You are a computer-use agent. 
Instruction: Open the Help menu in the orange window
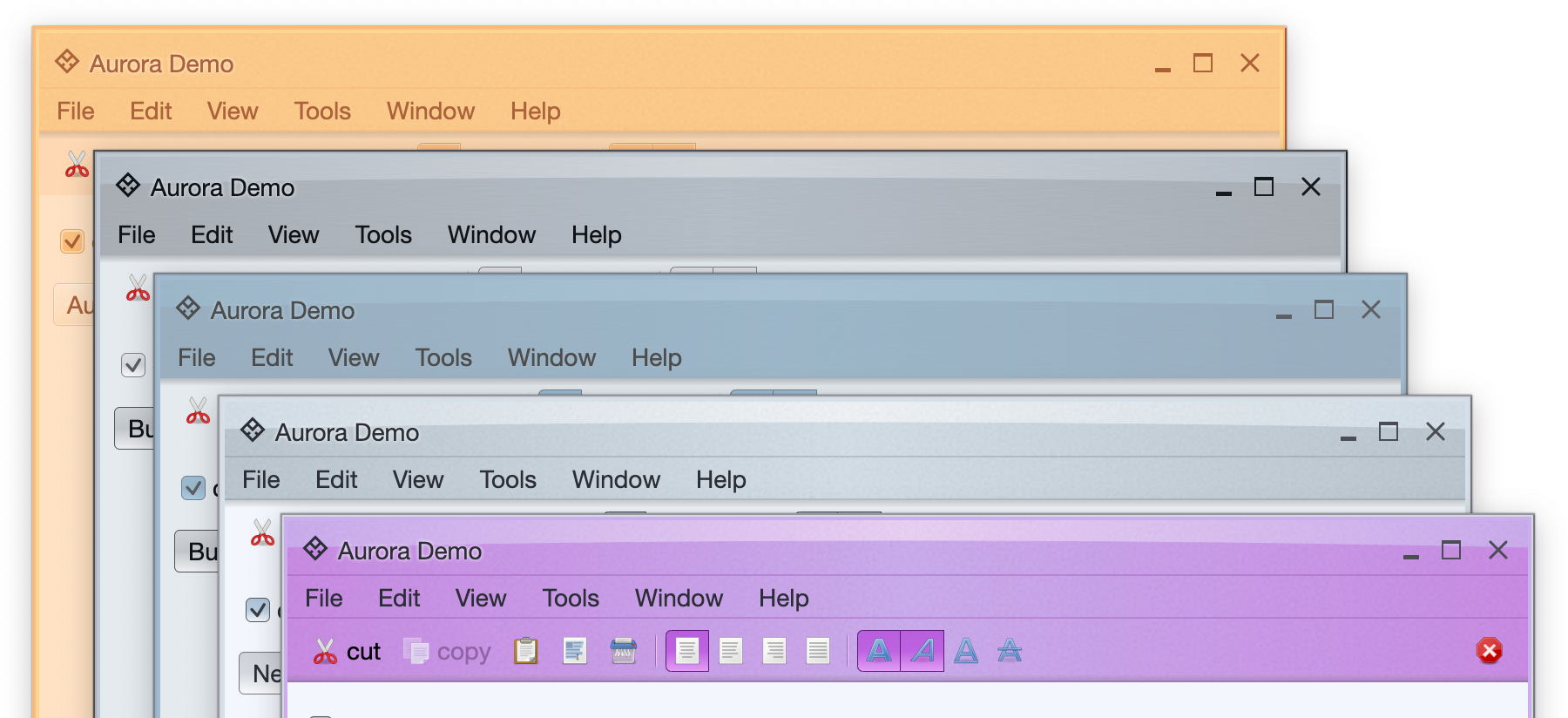click(536, 111)
